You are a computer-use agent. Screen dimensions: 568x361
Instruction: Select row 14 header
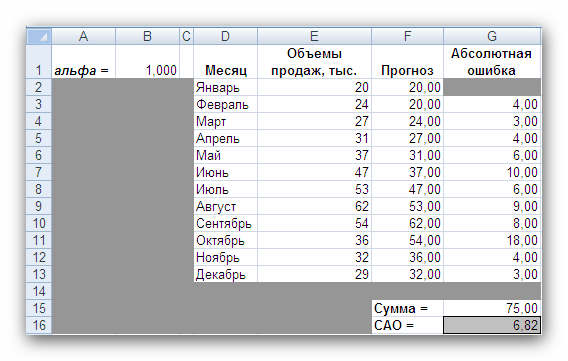[39, 291]
